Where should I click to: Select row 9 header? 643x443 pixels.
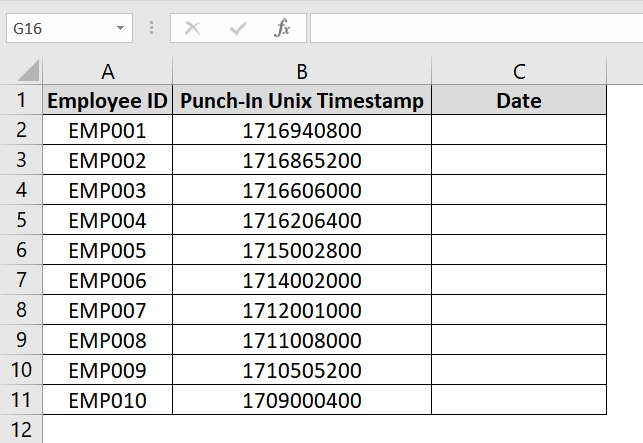coord(21,339)
